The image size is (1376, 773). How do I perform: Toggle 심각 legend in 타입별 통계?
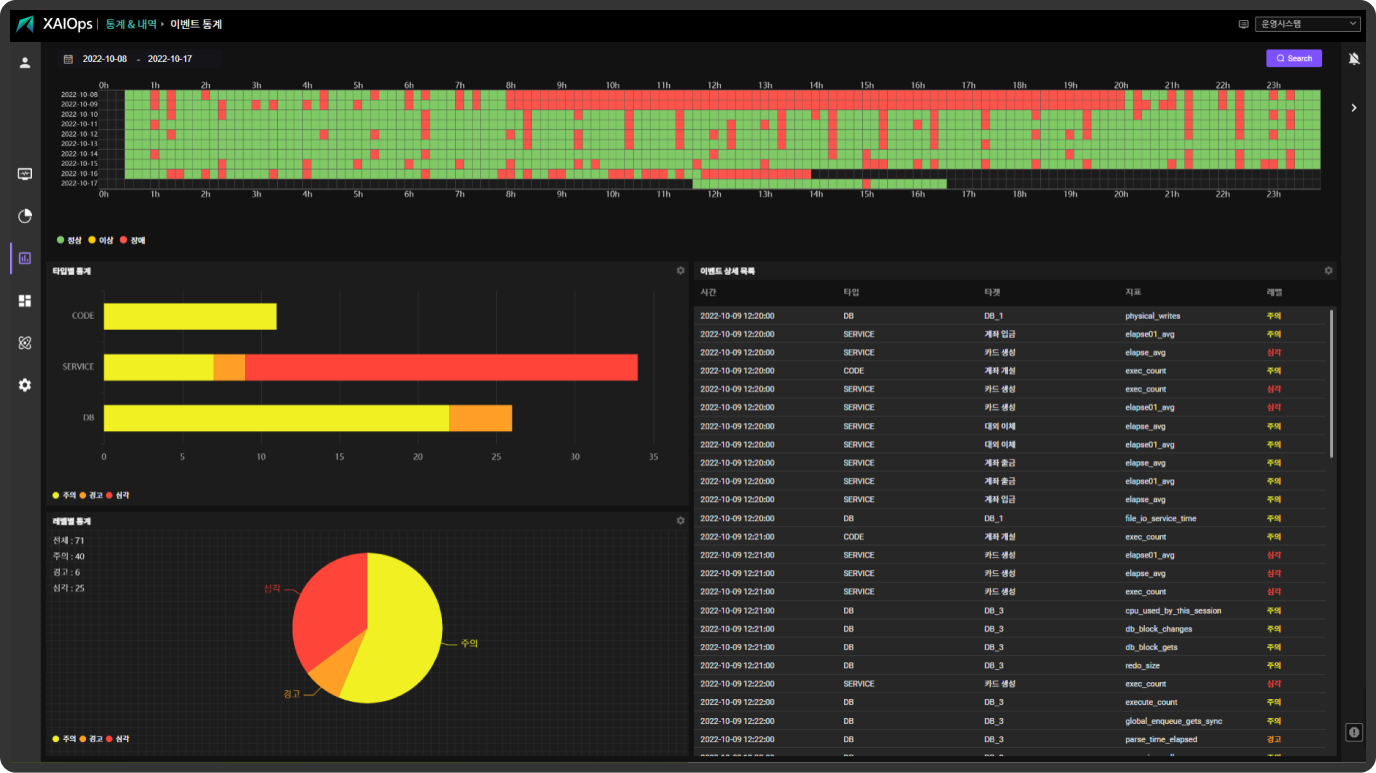click(x=117, y=495)
